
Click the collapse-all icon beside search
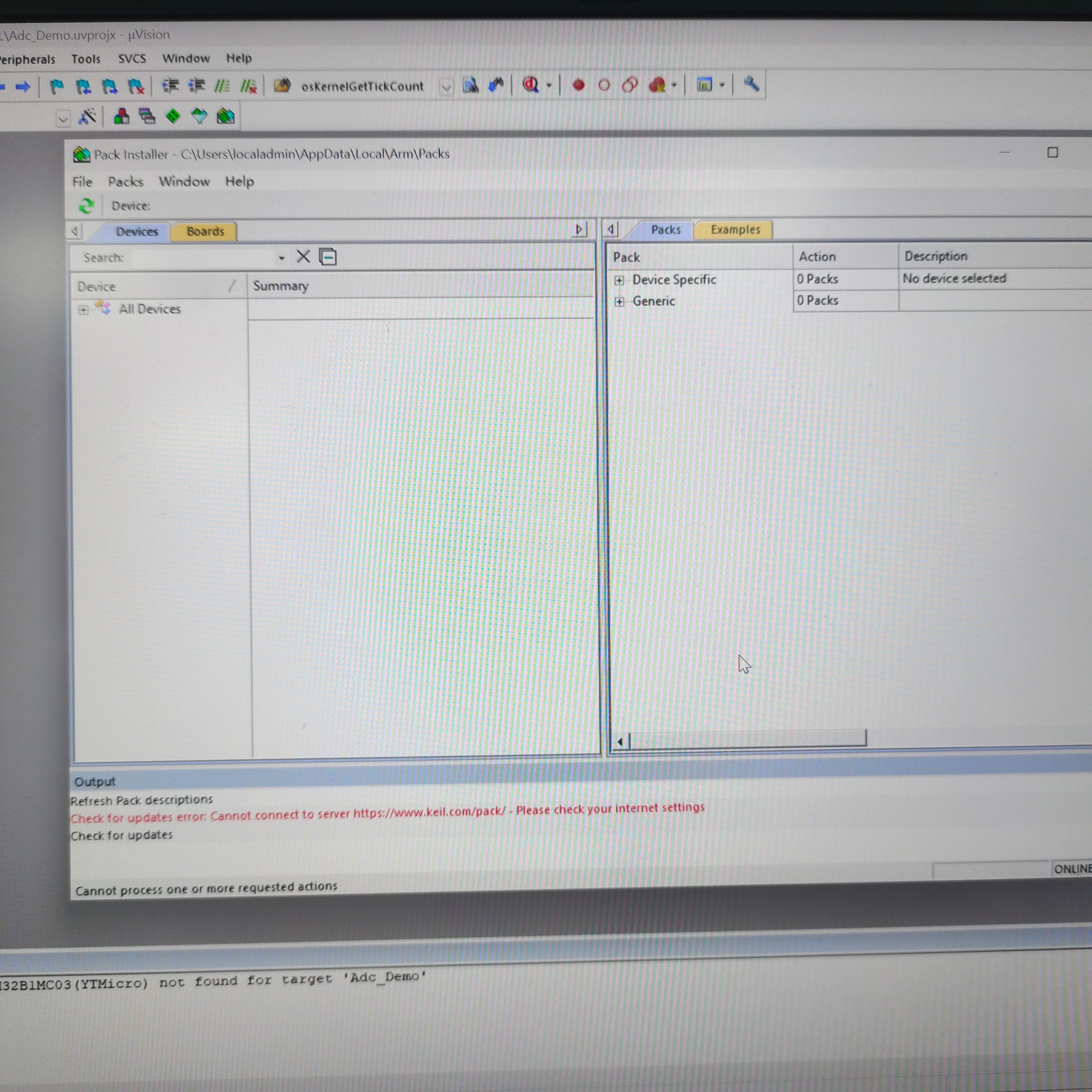(x=328, y=257)
